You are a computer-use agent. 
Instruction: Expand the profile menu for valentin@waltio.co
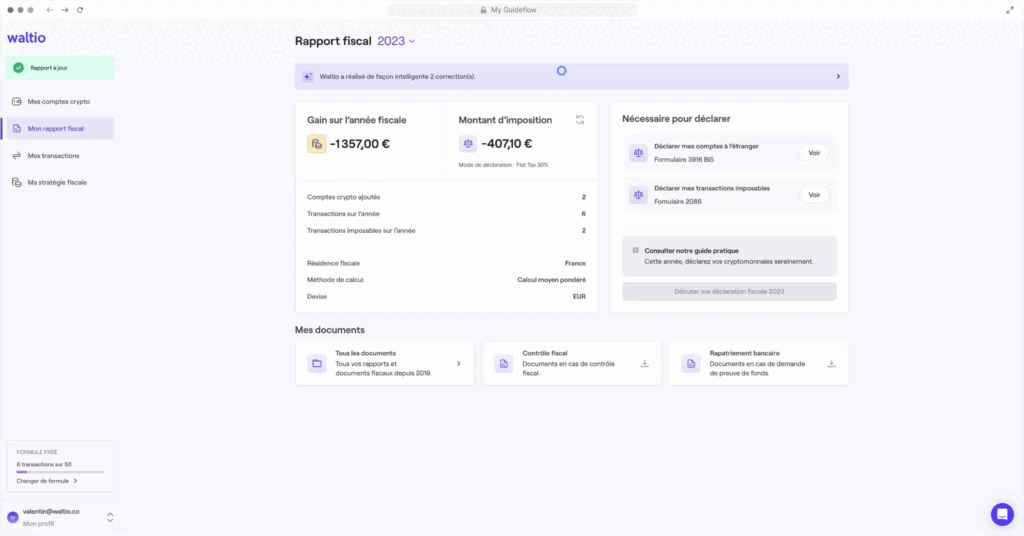[109, 517]
